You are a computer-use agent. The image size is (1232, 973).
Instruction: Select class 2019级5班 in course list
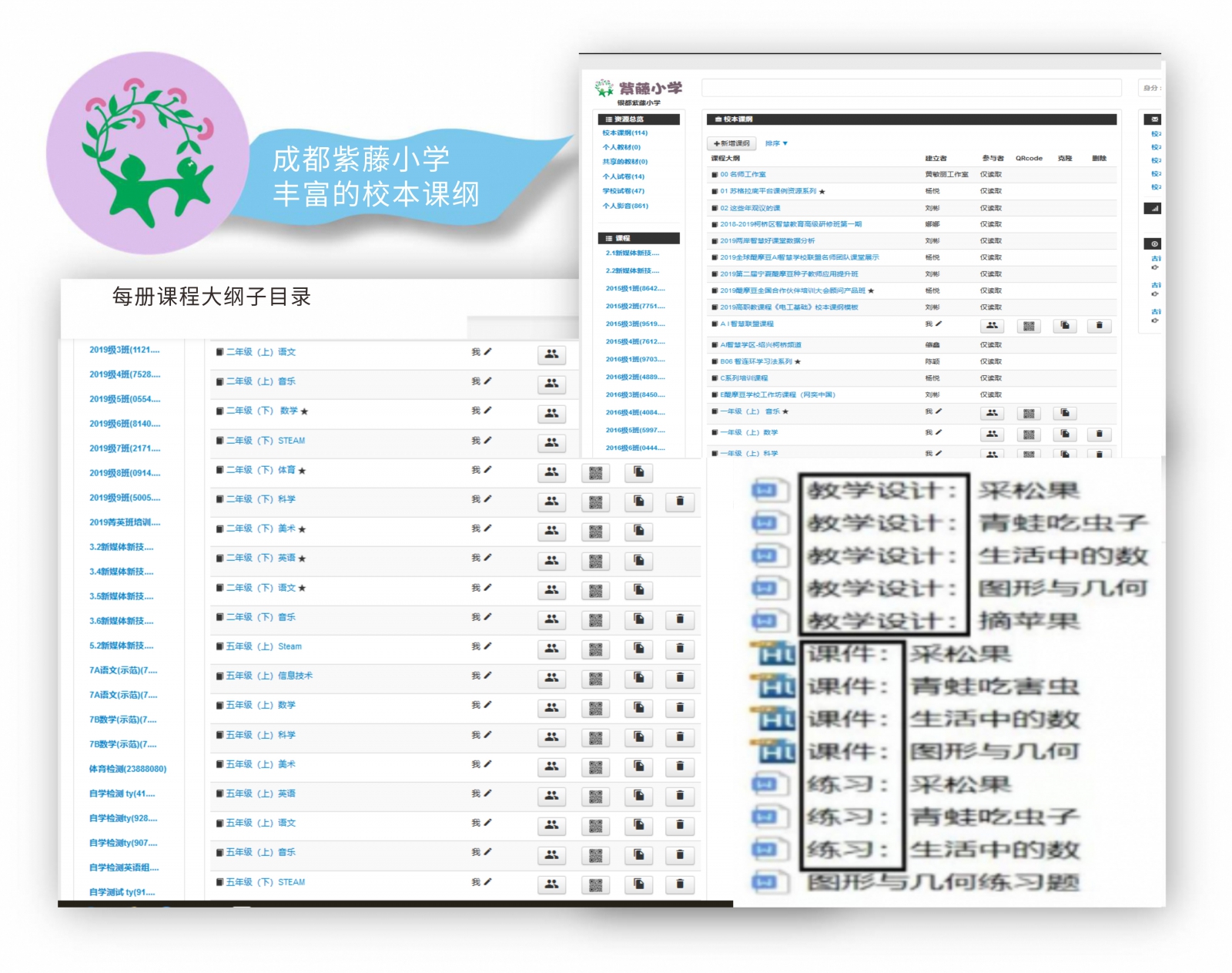[125, 399]
